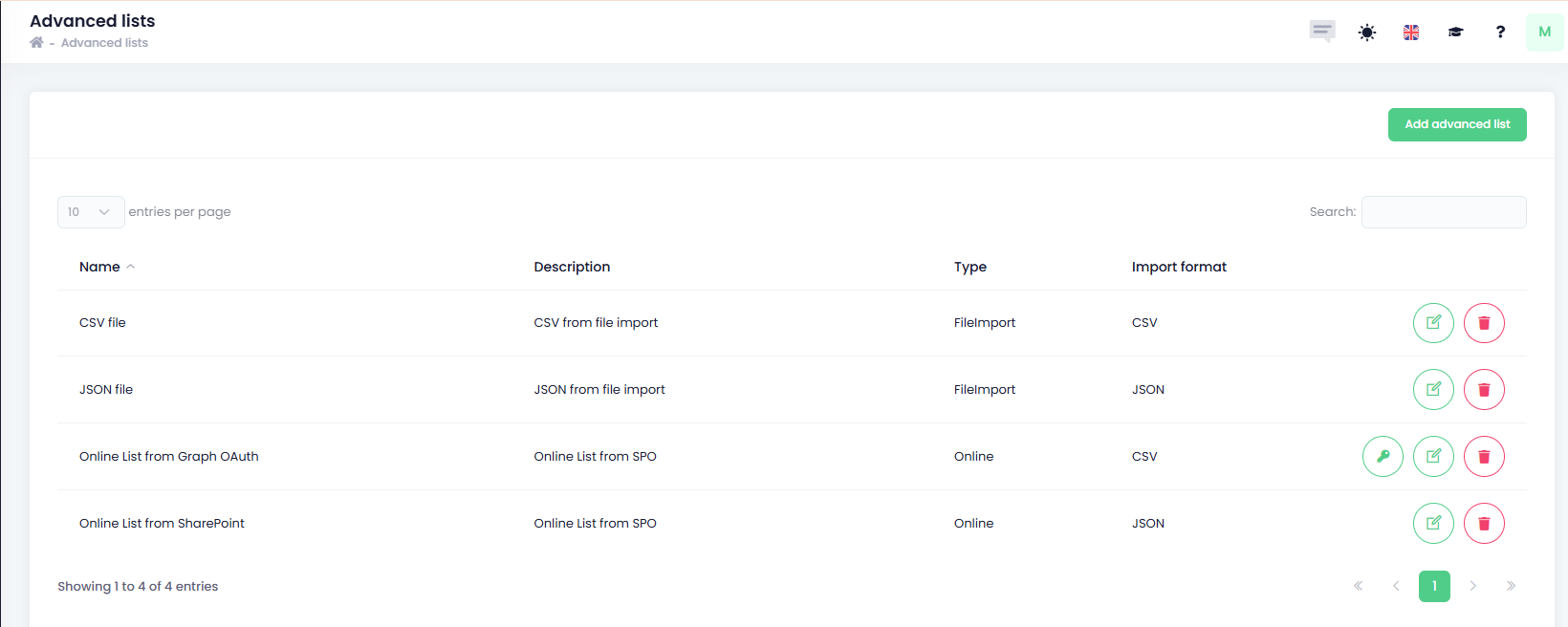
Task: Edit the CSV file list entry
Action: pos(1433,323)
